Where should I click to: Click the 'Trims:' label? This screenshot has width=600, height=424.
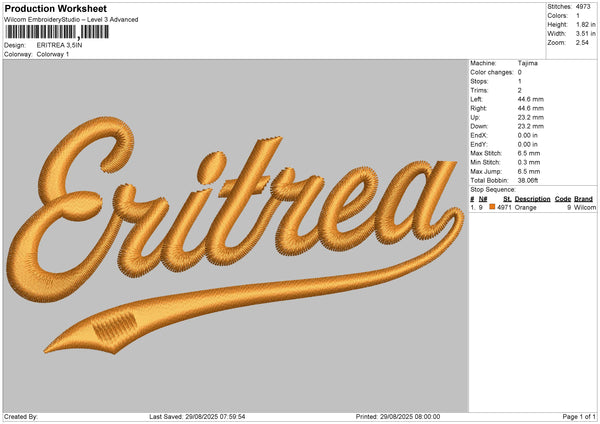click(x=479, y=90)
